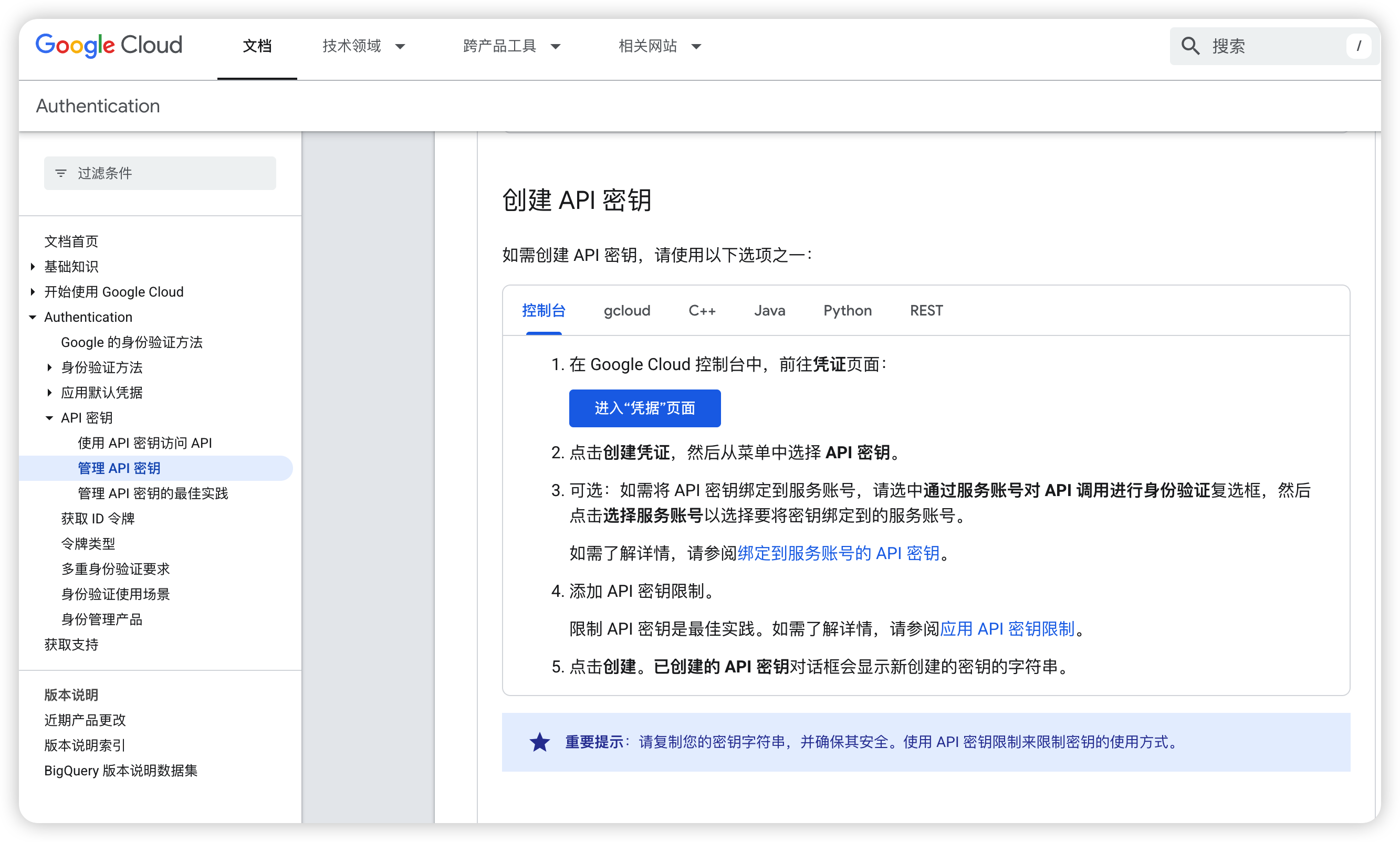Expand 开始使用 Google Cloud section
This screenshot has width=1400, height=842.
click(x=33, y=292)
